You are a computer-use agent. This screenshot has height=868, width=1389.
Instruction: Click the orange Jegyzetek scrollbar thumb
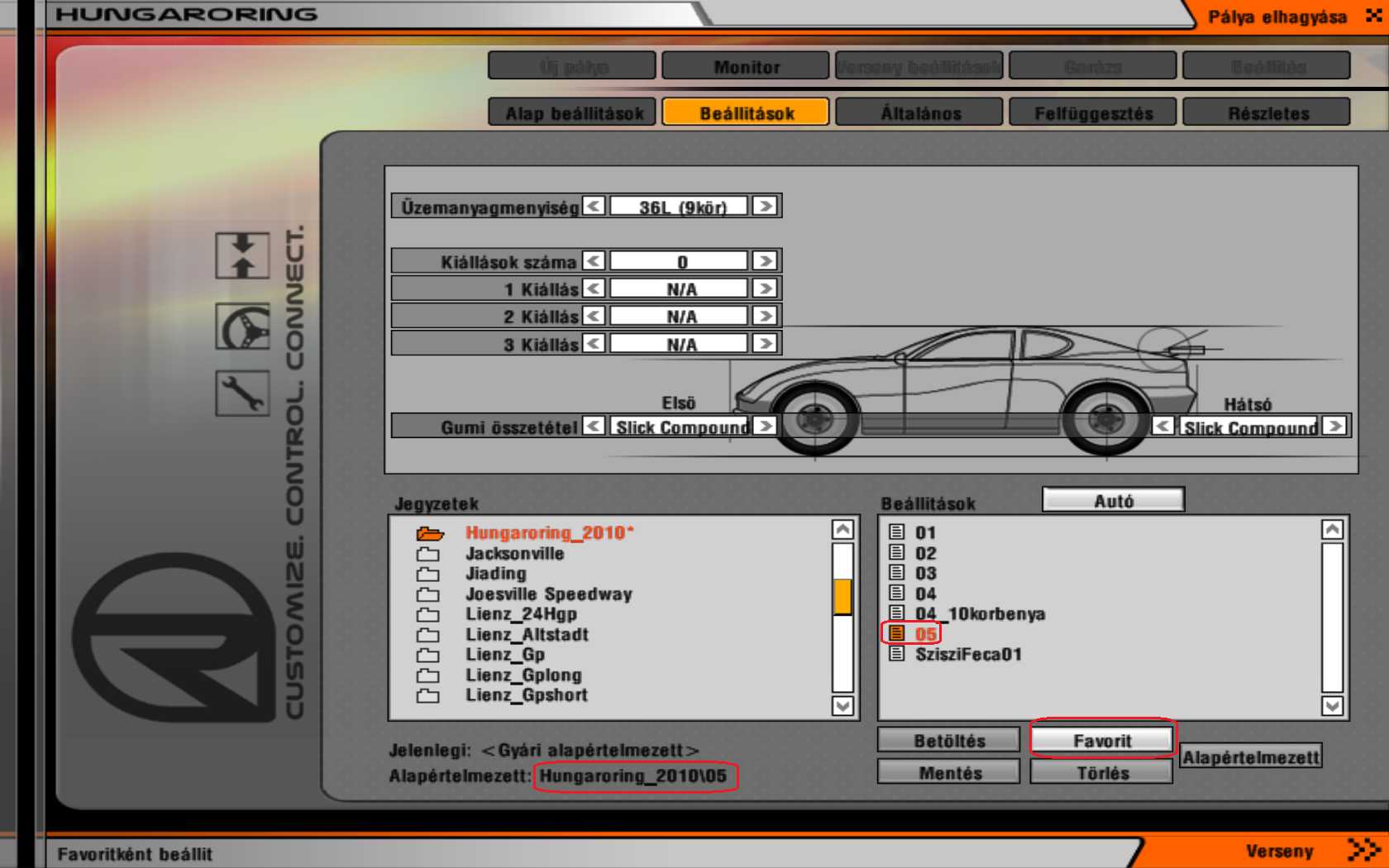[842, 597]
